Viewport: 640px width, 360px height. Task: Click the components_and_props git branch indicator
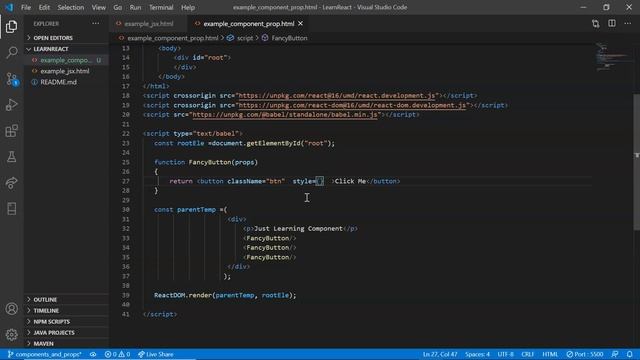tap(44, 354)
